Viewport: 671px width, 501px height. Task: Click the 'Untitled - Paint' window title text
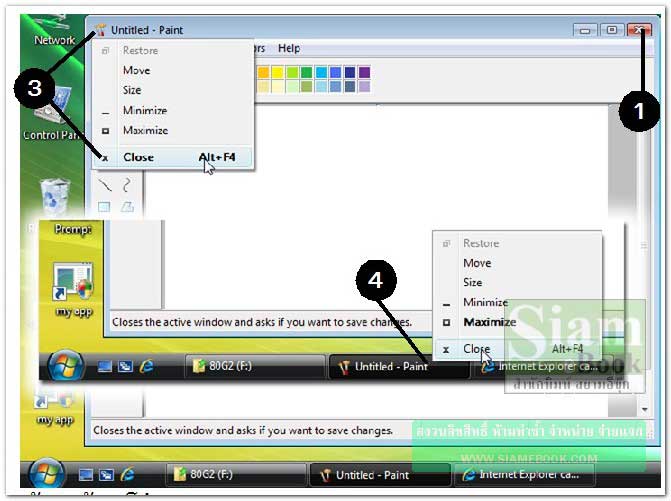tap(147, 30)
